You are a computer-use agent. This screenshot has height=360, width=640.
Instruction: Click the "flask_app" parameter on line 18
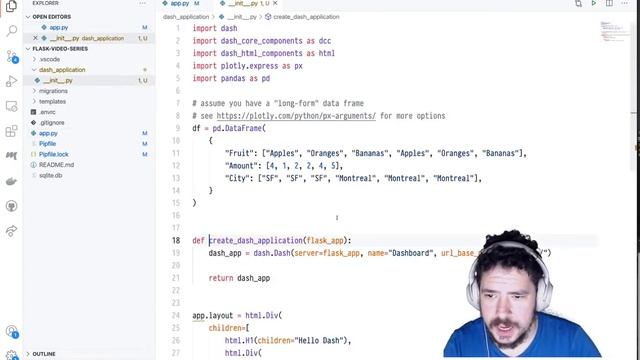(325, 240)
